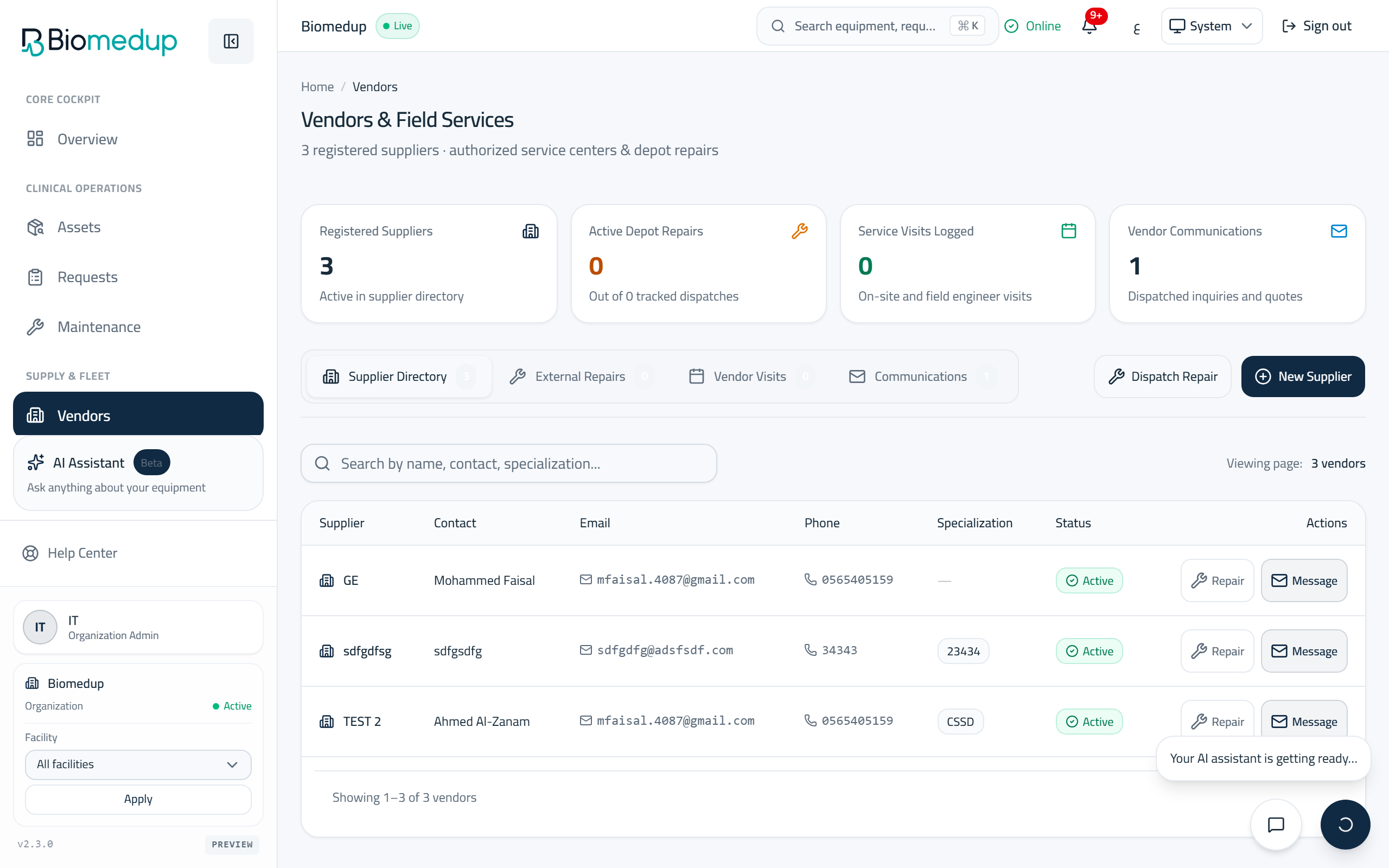Click the building icon beside TEST 2

click(327, 722)
